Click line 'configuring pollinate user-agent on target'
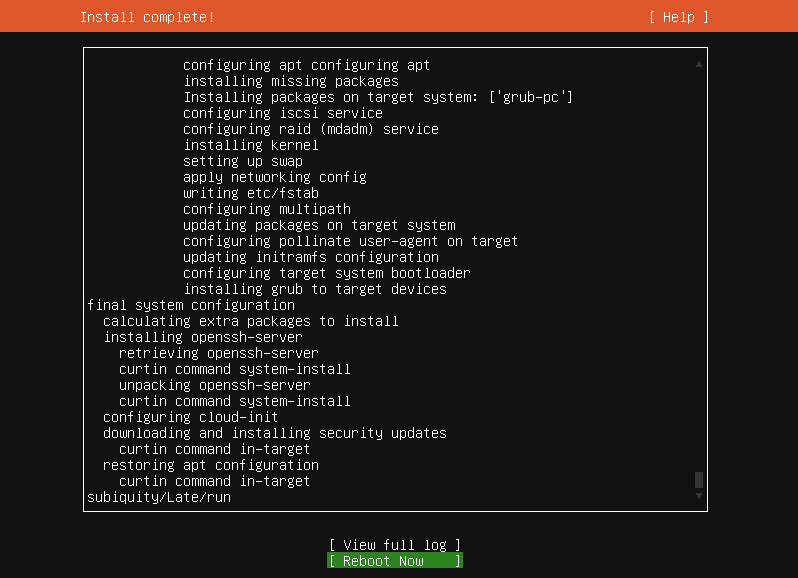798x578 pixels. pos(350,241)
